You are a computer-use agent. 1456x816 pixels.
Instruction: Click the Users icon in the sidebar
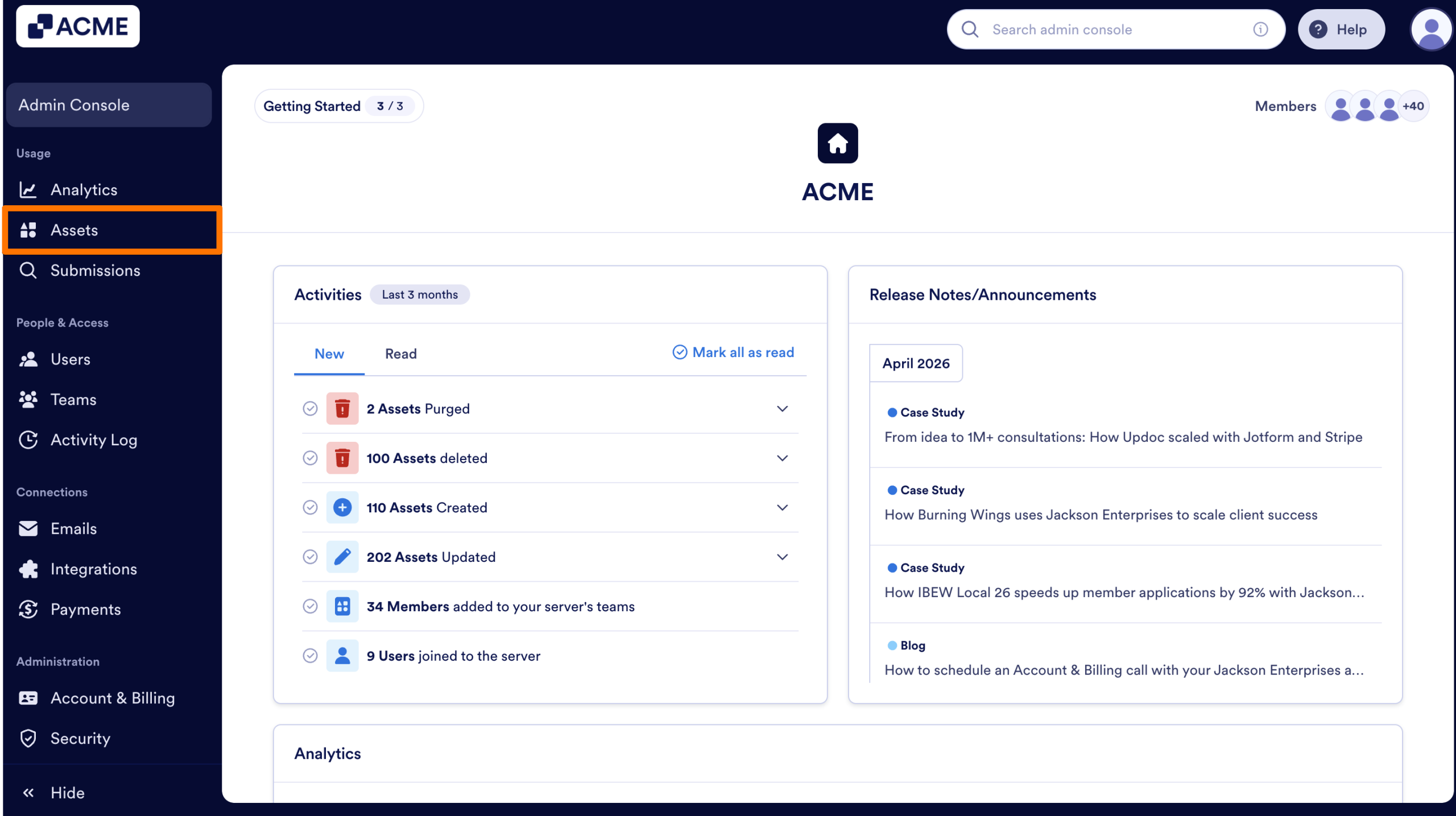tap(28, 359)
